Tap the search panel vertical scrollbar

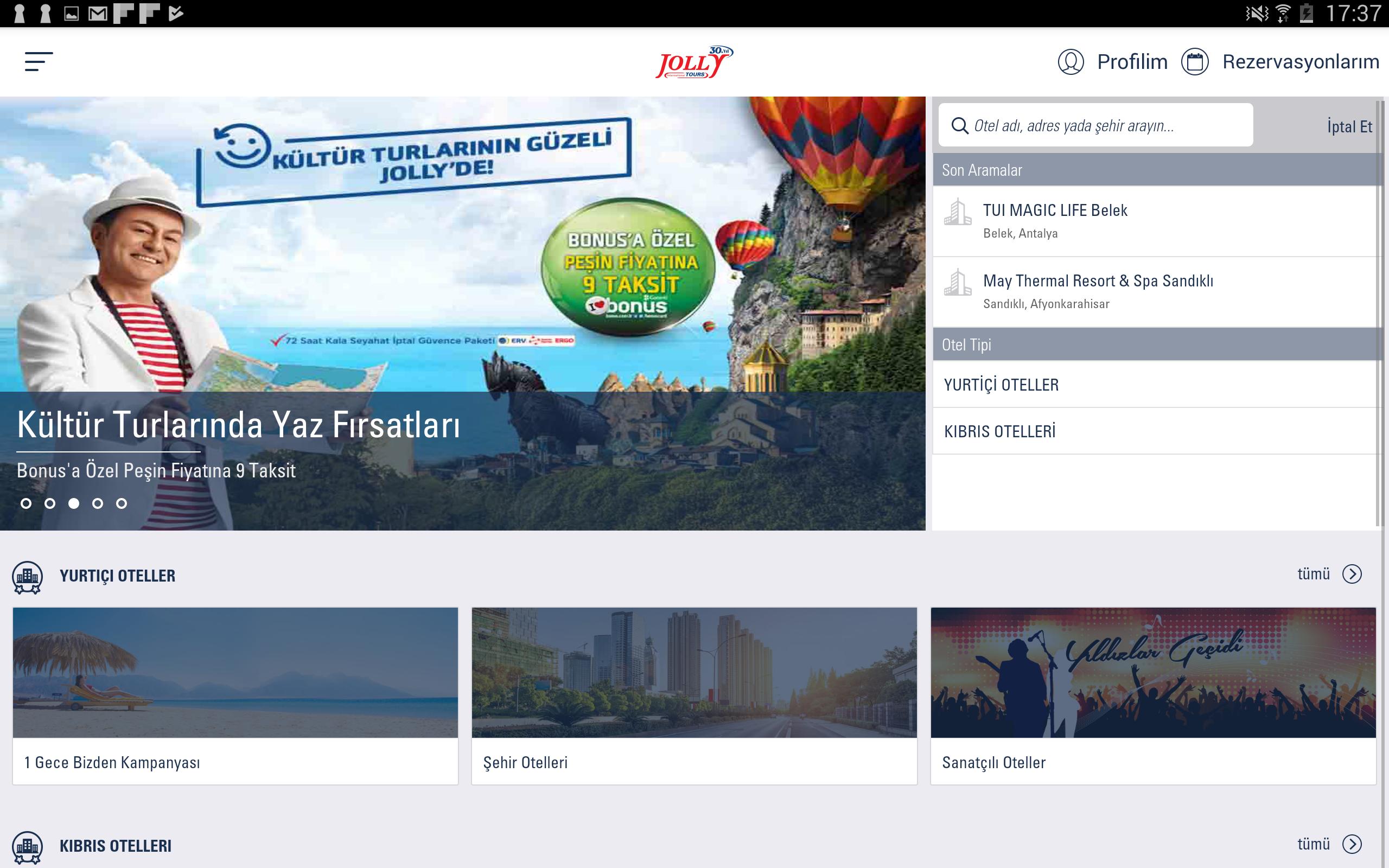[x=1379, y=313]
